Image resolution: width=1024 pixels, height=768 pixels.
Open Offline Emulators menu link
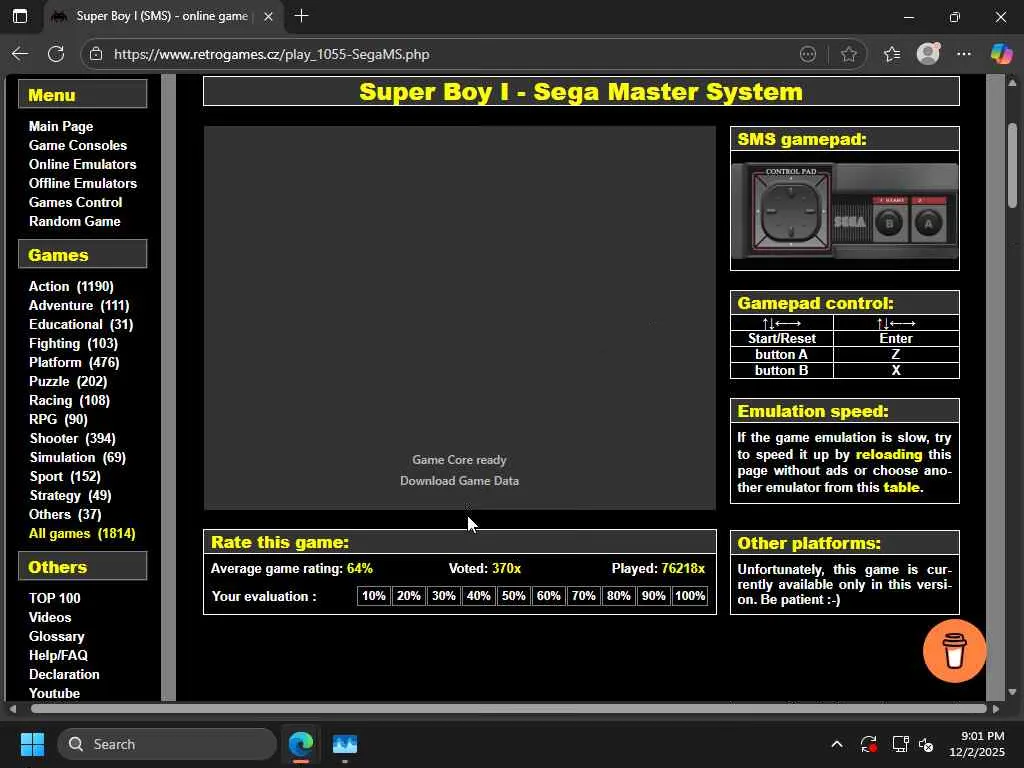tap(83, 183)
